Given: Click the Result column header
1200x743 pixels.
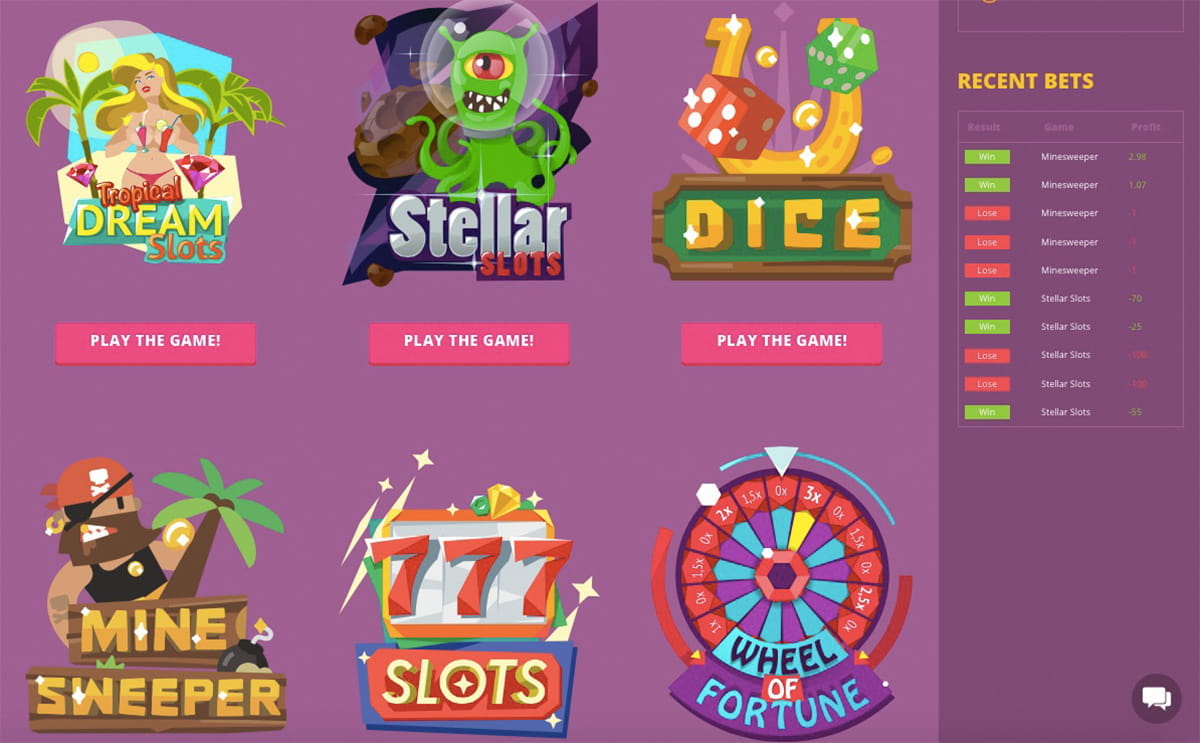Looking at the screenshot, I should coord(984,127).
